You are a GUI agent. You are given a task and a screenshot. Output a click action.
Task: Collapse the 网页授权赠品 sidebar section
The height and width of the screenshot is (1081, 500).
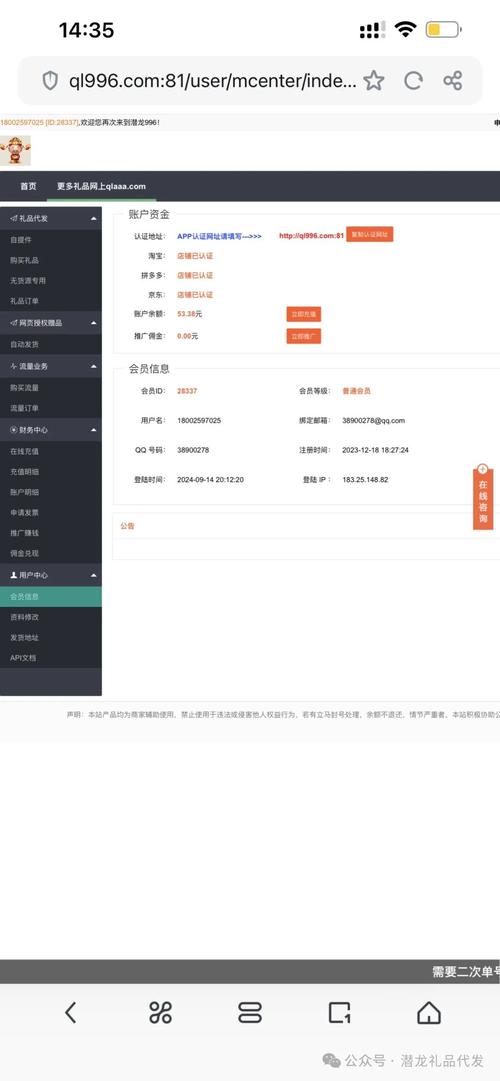click(51, 323)
